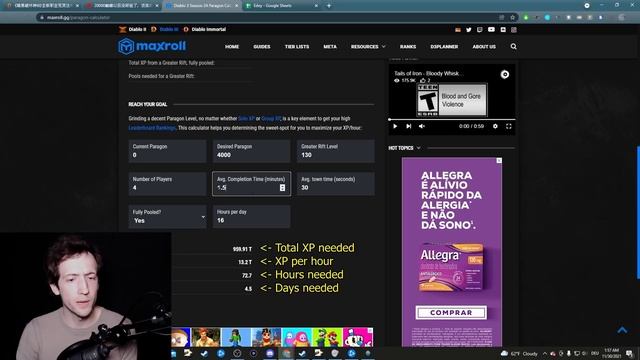The image size is (640, 360).
Task: Open the Meta menu item
Action: coord(330,47)
